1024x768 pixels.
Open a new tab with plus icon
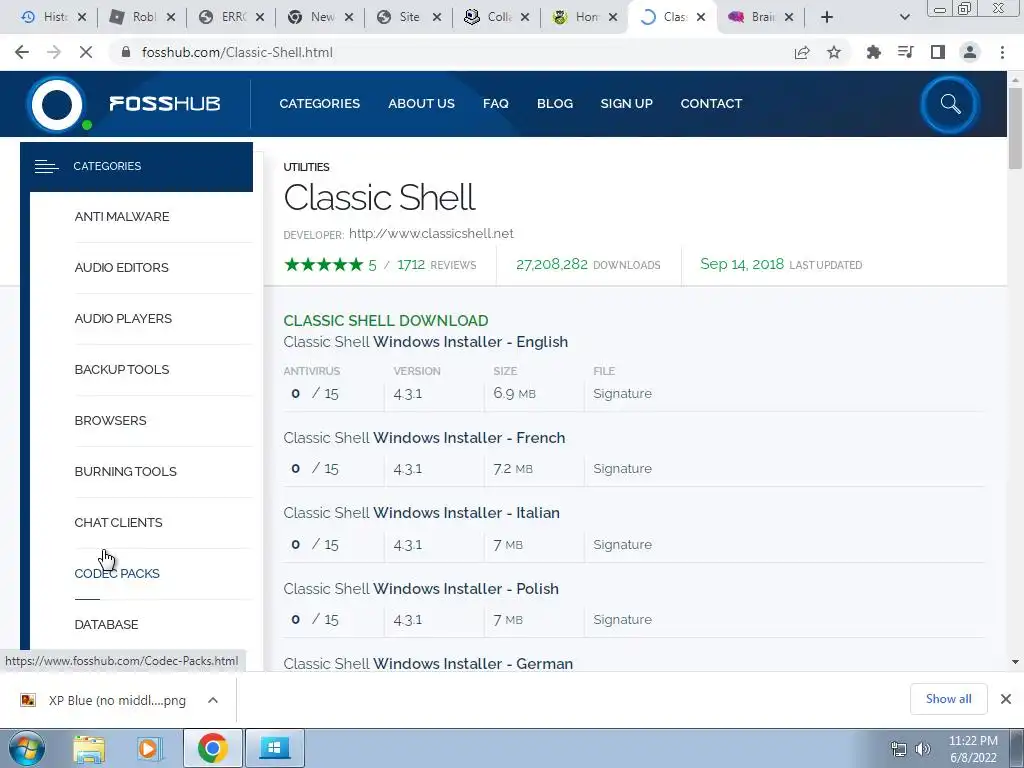(827, 17)
